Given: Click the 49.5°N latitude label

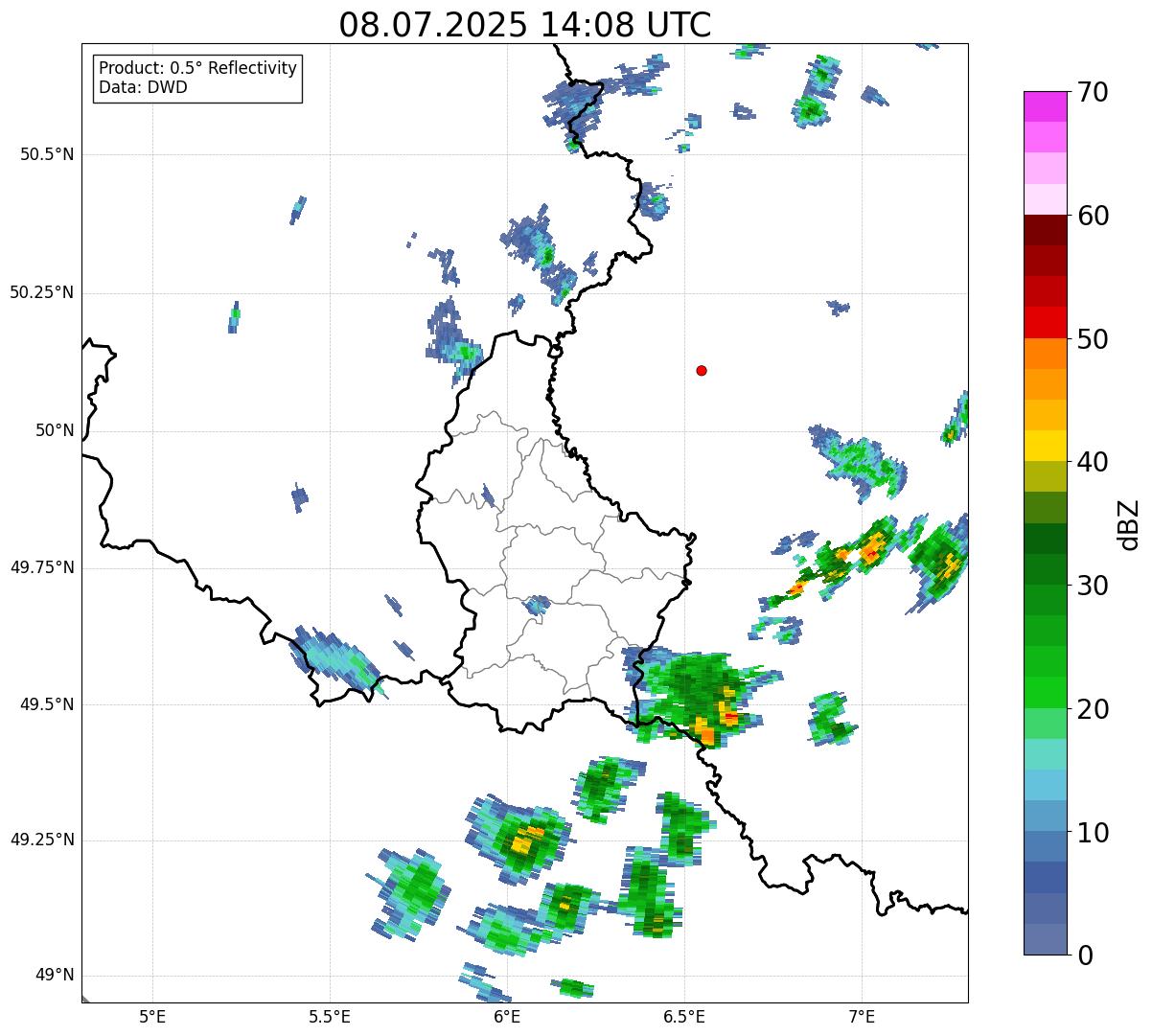Looking at the screenshot, I should coord(47,704).
